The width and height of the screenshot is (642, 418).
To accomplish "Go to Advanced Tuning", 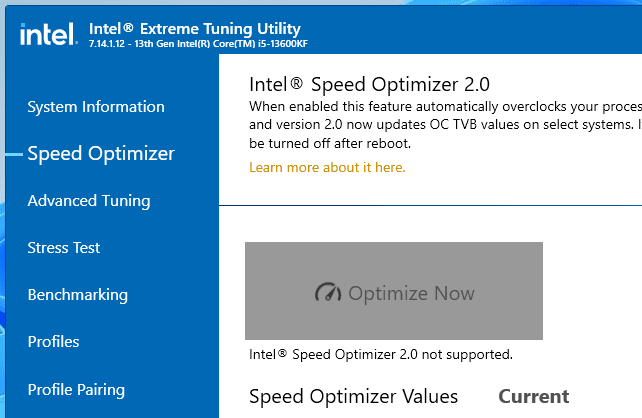I will [x=89, y=201].
